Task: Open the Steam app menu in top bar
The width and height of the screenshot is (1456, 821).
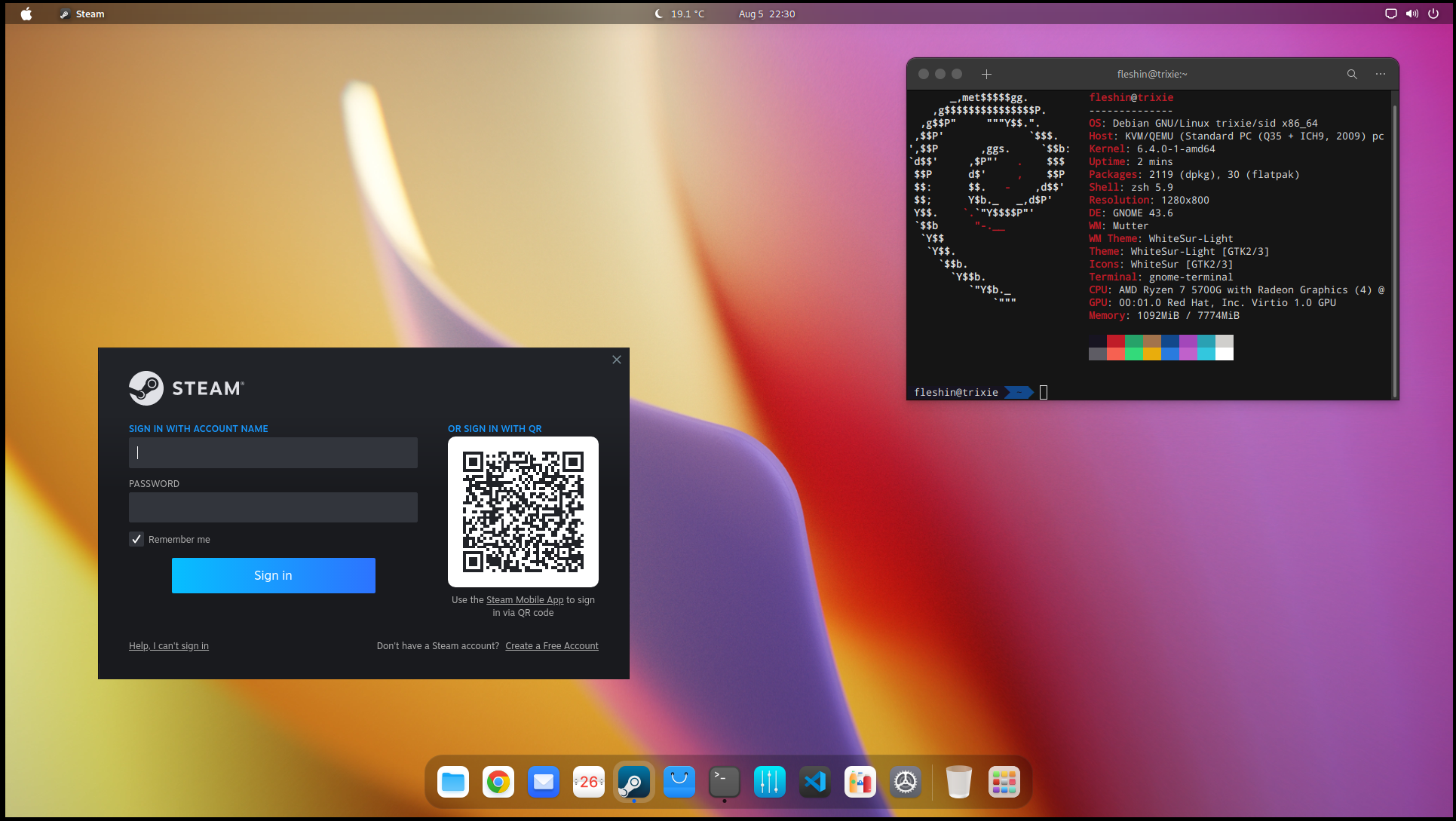Action: coord(82,14)
